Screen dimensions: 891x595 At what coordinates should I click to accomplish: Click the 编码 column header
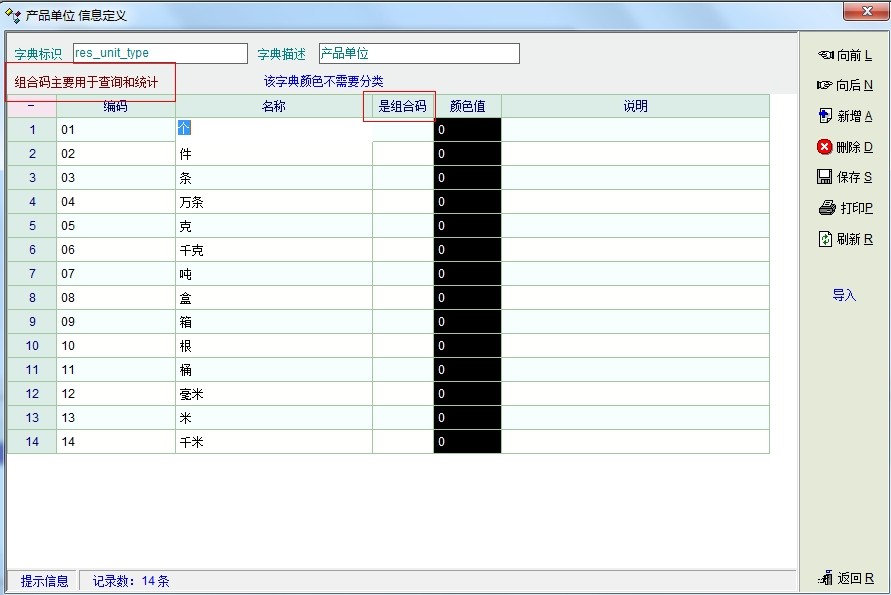[x=116, y=106]
